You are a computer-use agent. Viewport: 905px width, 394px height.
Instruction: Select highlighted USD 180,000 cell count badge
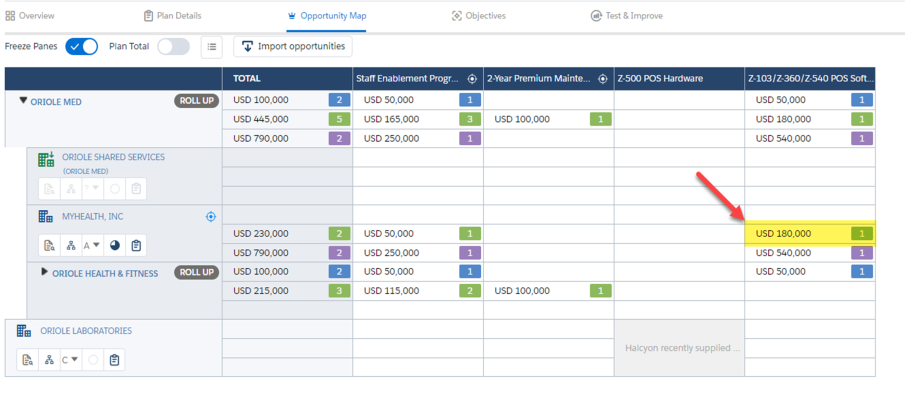pyautogui.click(x=862, y=234)
